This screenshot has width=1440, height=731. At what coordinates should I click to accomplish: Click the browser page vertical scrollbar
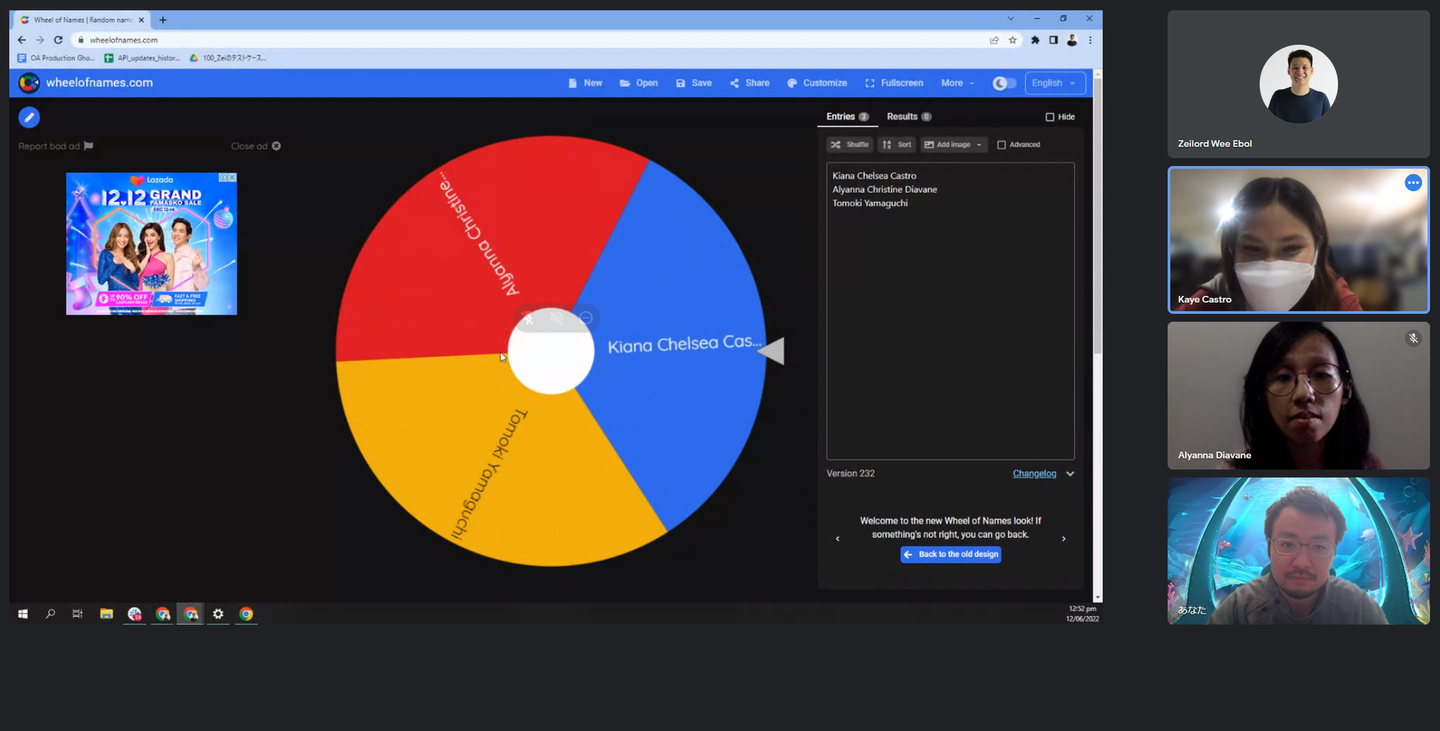[1098, 216]
